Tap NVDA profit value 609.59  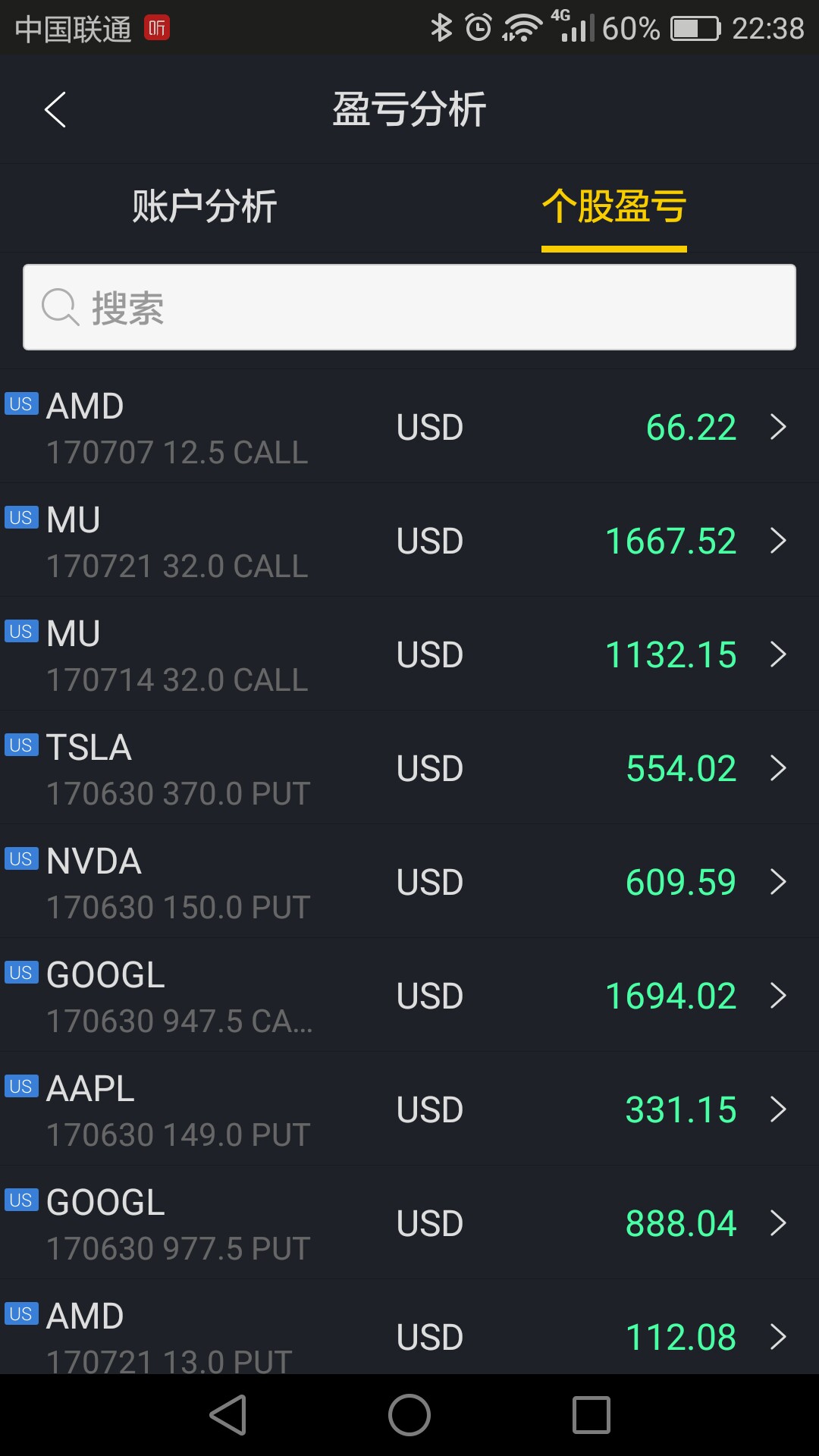(680, 882)
